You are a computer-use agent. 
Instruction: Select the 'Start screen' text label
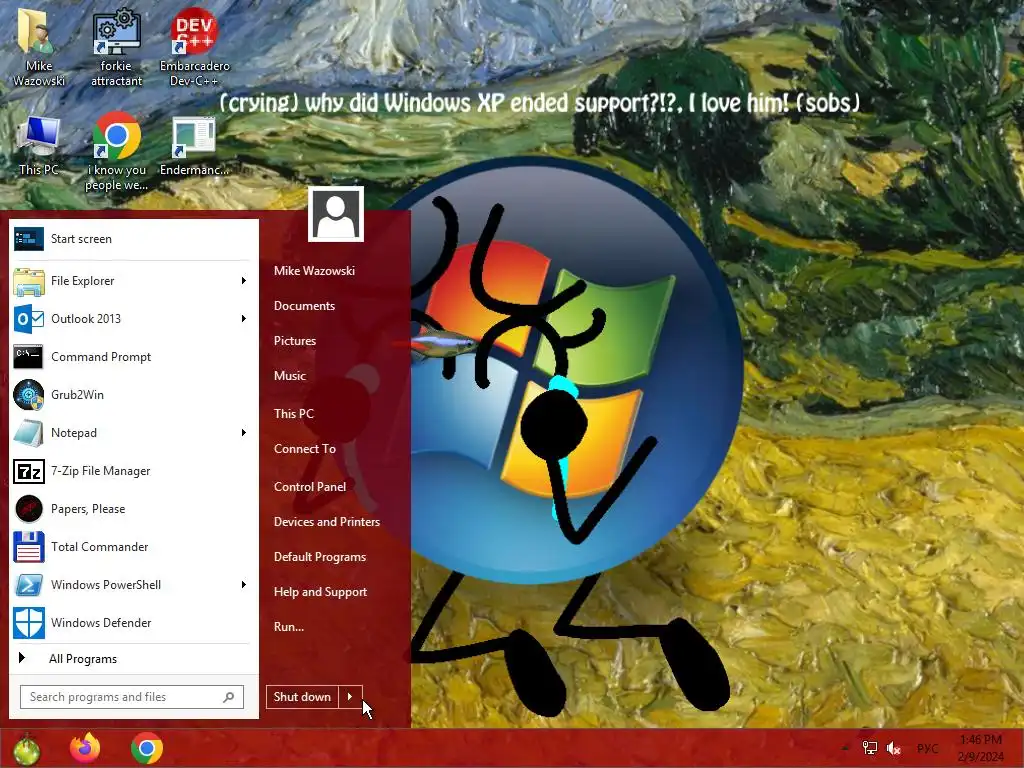tap(82, 239)
